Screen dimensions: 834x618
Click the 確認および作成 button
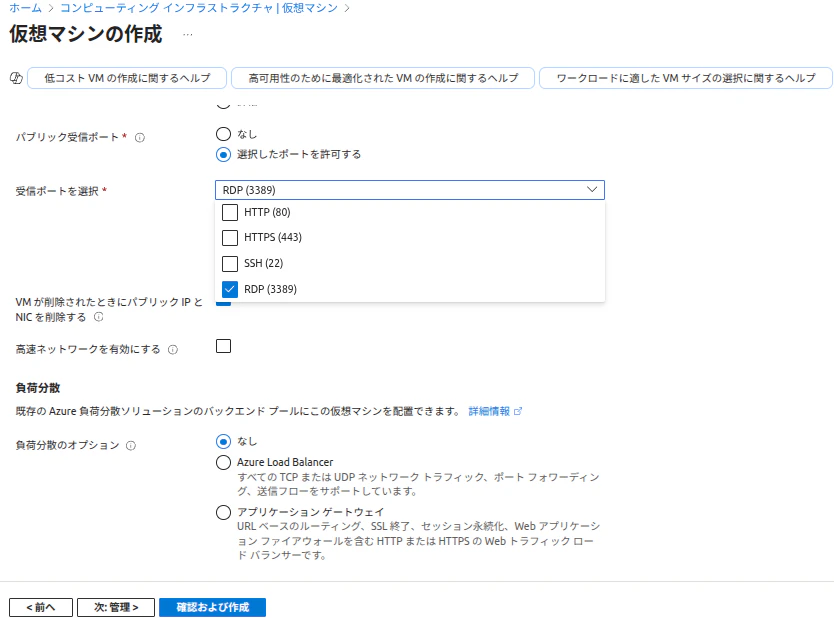(213, 607)
